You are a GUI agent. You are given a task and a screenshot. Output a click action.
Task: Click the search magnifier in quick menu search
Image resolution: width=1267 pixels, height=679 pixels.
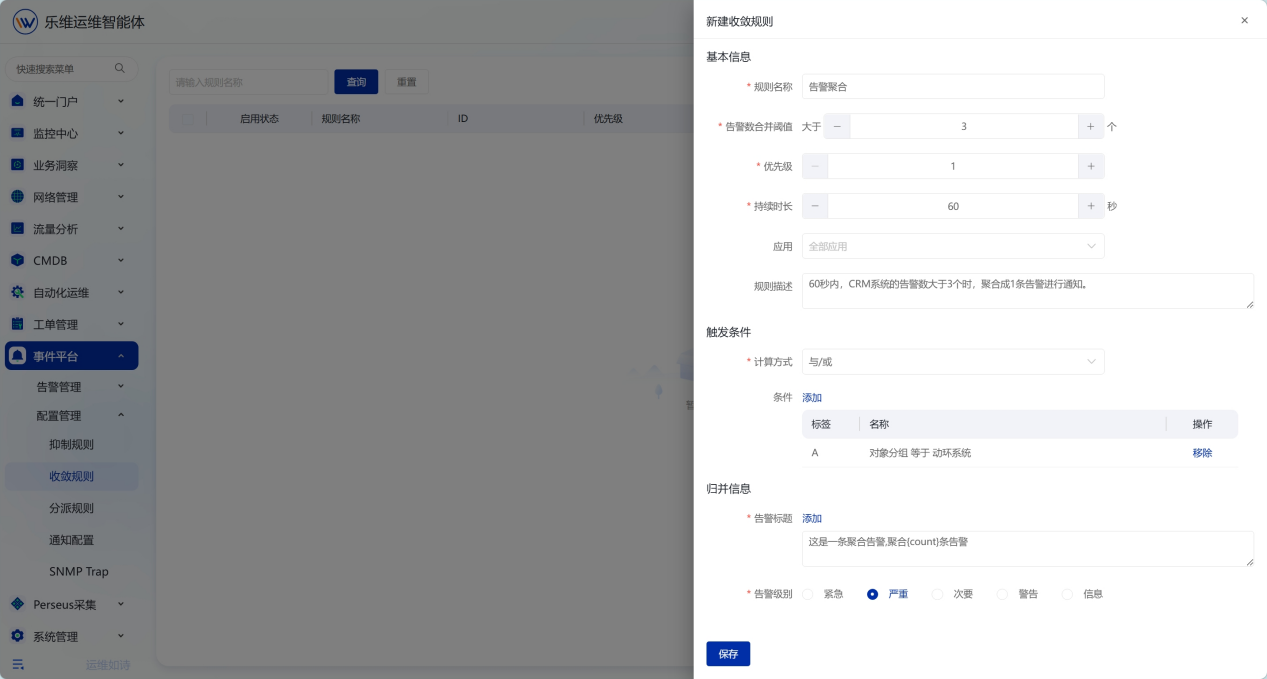pos(120,68)
